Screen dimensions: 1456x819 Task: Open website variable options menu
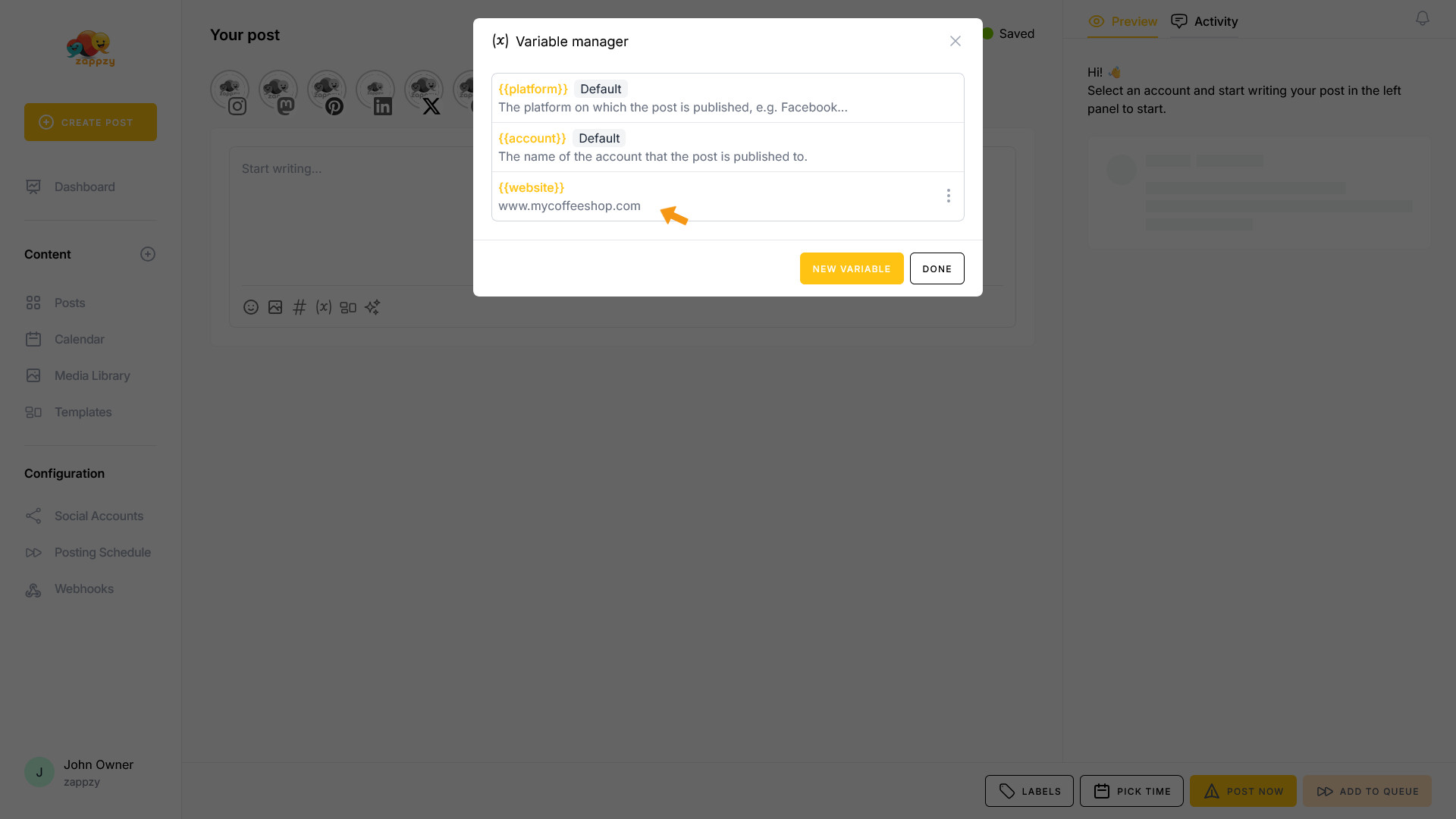[x=948, y=196]
